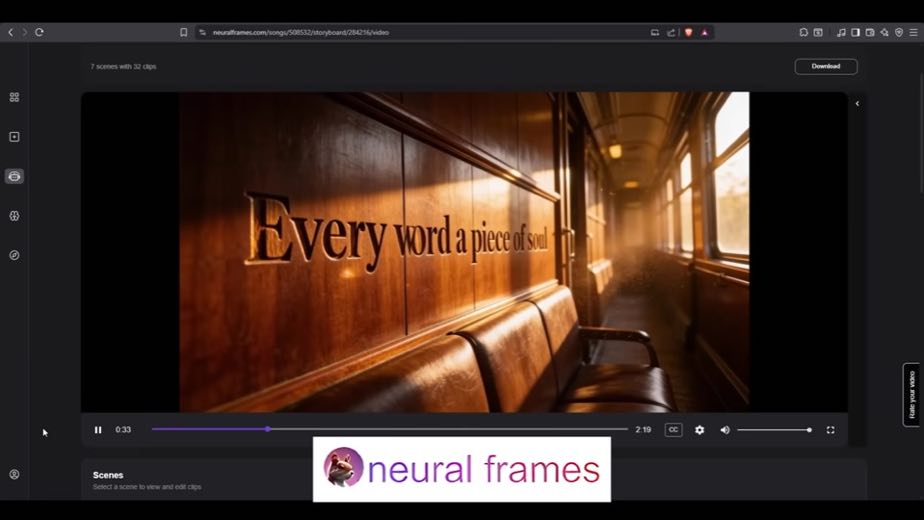
Task: Click the 'Scenes' section heading
Action: (x=108, y=475)
